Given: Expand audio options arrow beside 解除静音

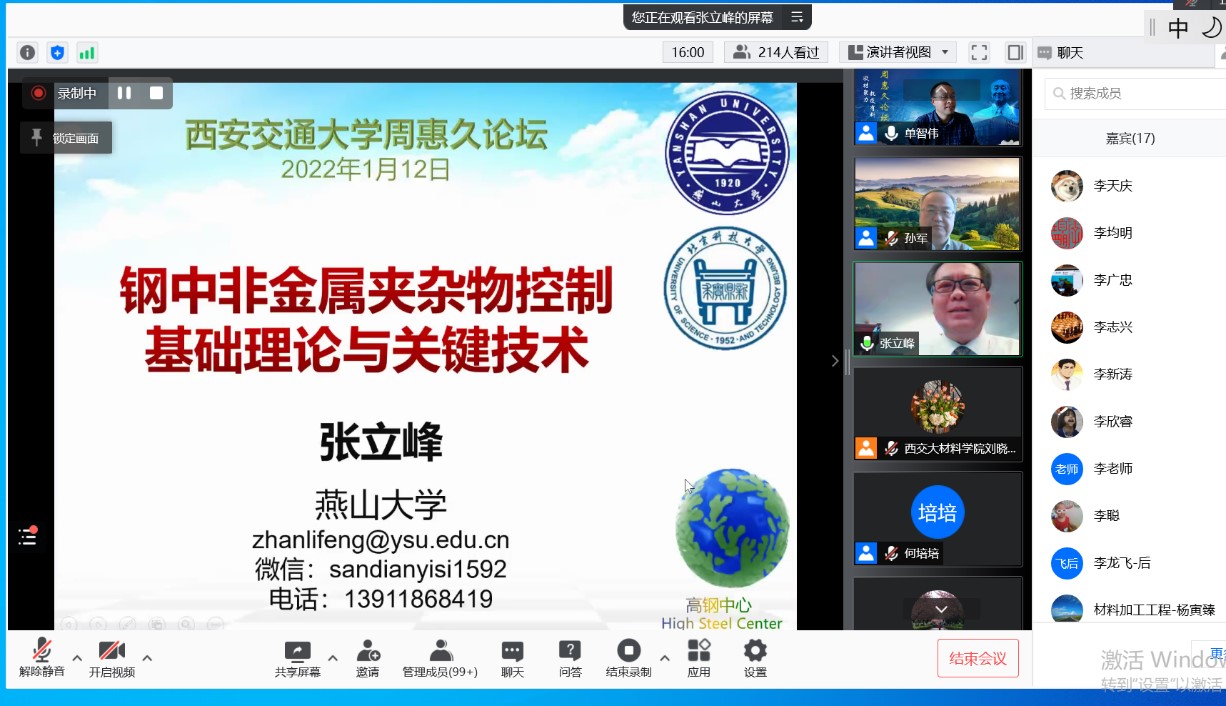Looking at the screenshot, I should (x=77, y=658).
